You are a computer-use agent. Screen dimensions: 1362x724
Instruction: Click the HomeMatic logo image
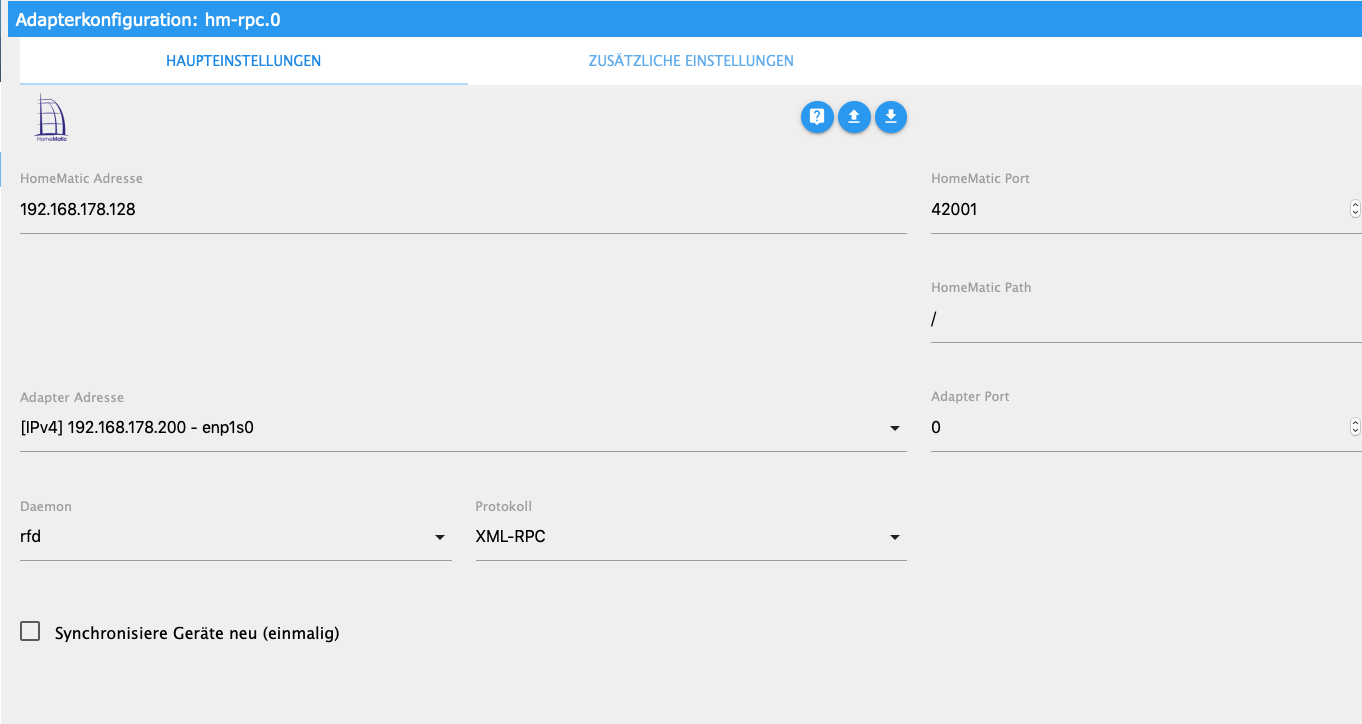click(x=51, y=118)
